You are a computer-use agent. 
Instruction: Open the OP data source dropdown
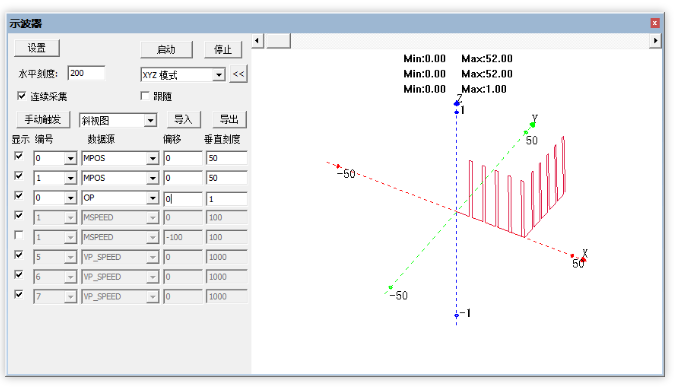(x=153, y=198)
